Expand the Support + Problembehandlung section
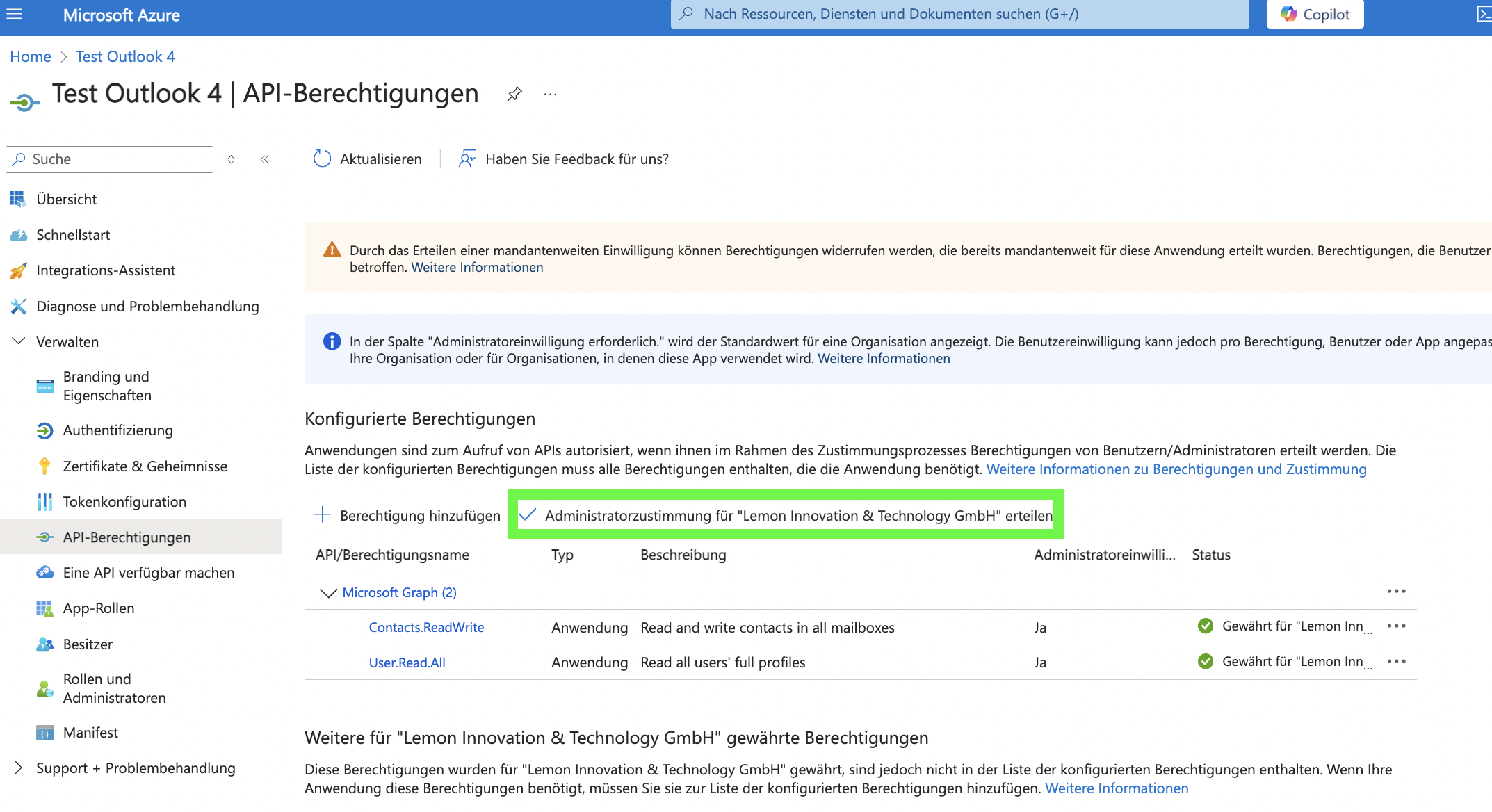The height and width of the screenshot is (812, 1492). click(x=19, y=768)
